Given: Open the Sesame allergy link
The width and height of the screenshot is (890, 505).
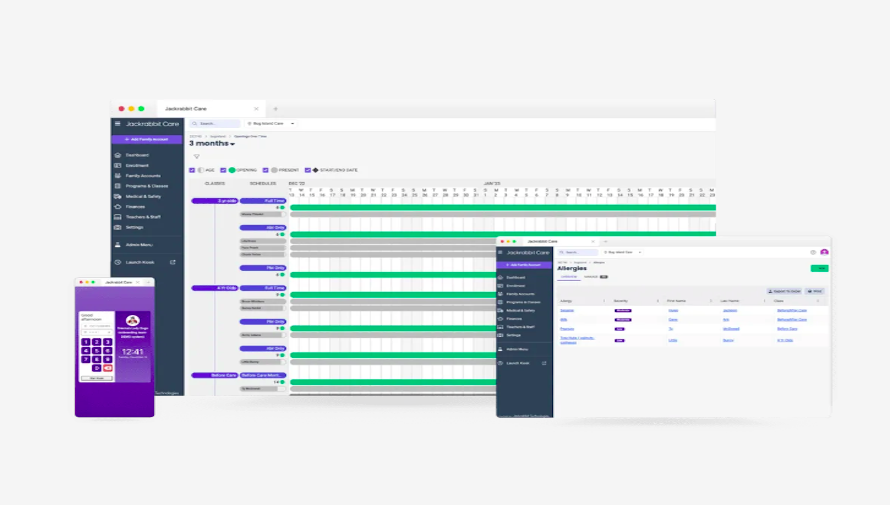Looking at the screenshot, I should 567,310.
